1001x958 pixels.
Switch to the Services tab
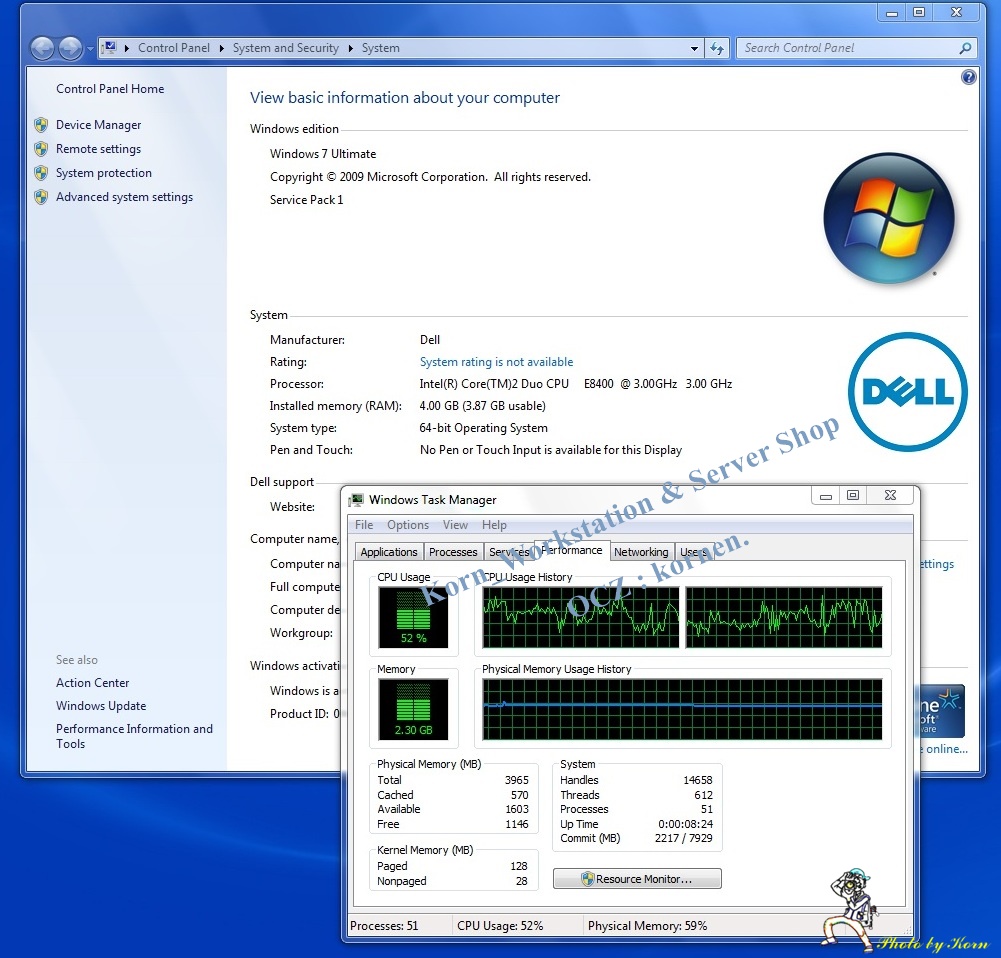509,552
